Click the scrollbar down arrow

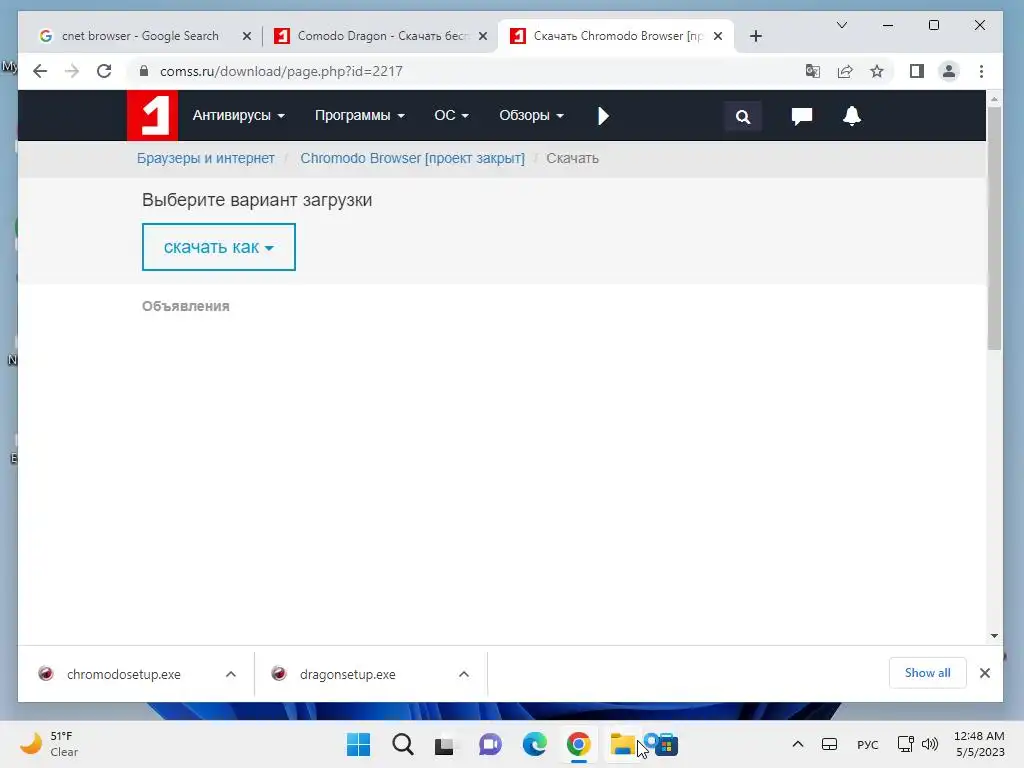point(994,635)
